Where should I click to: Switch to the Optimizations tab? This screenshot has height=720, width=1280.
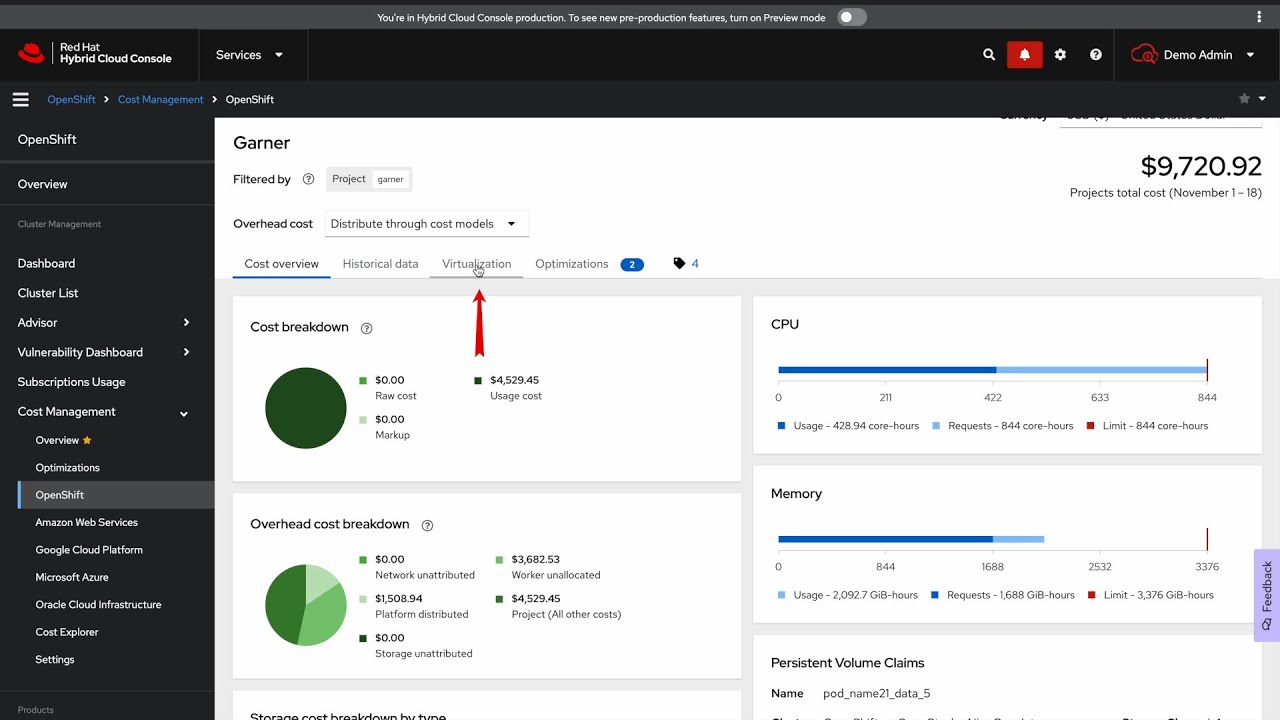572,264
